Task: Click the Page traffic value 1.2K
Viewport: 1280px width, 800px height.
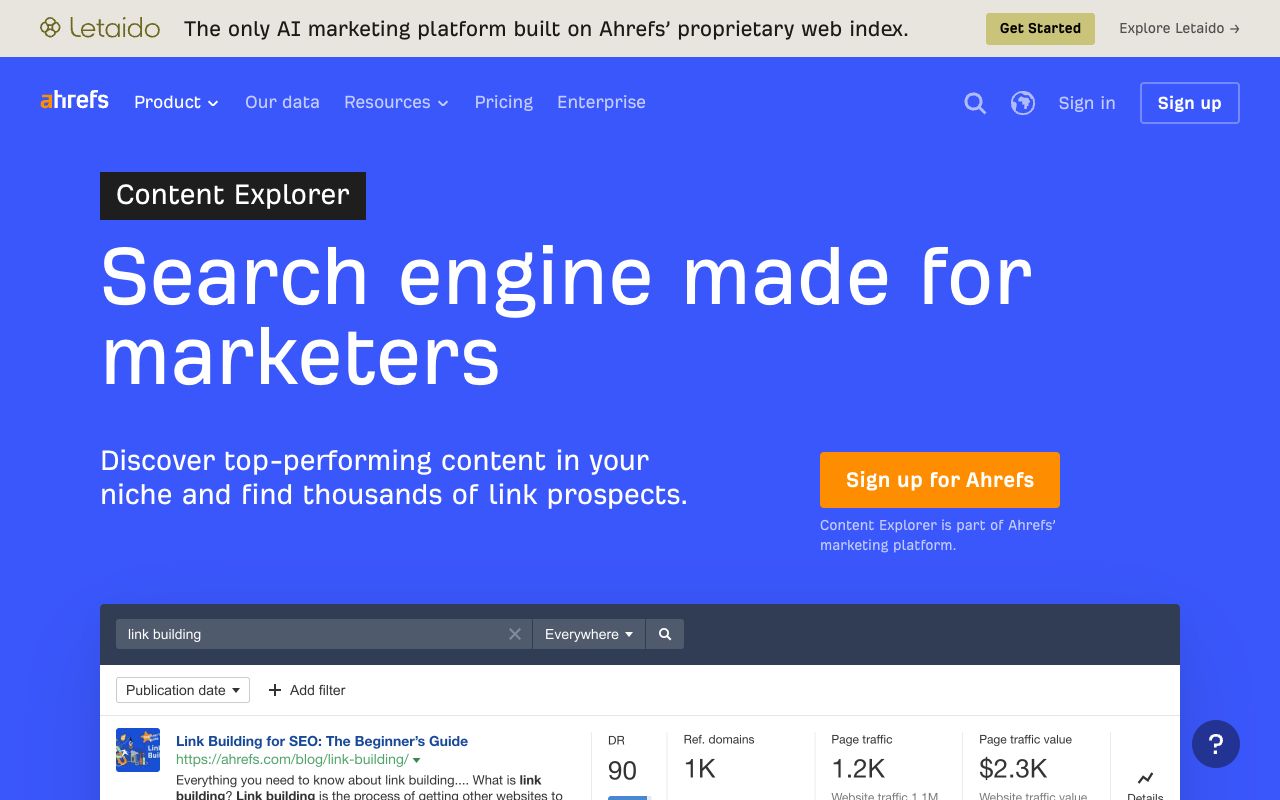Action: point(858,768)
